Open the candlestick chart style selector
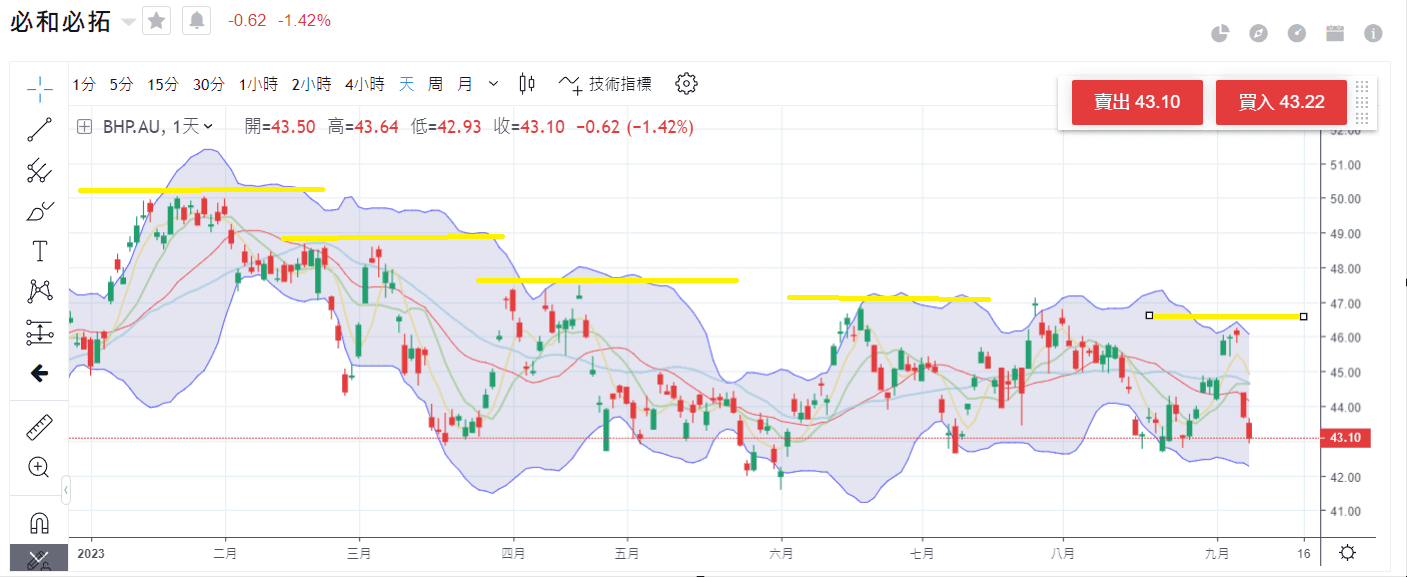1407x577 pixels. (528, 84)
